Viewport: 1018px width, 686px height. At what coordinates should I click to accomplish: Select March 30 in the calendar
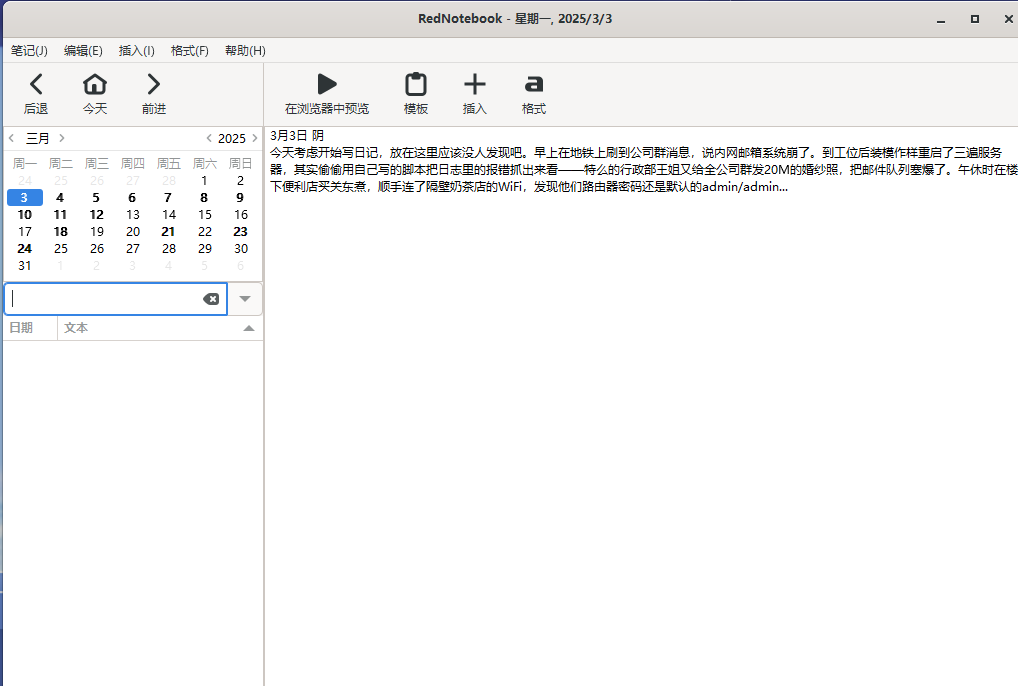click(x=240, y=249)
